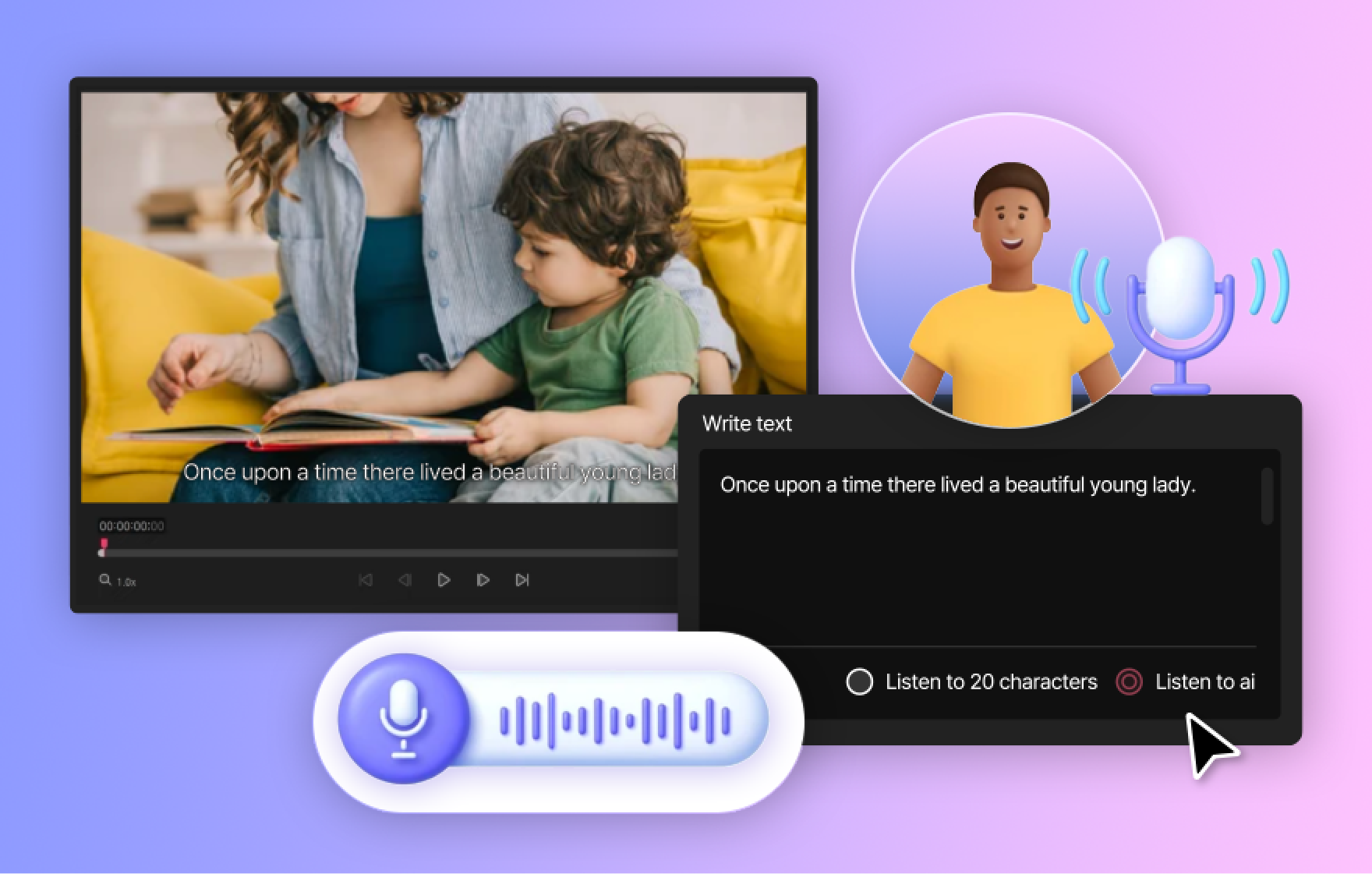
Task: Click the subtitle caption on the video
Action: pos(429,472)
